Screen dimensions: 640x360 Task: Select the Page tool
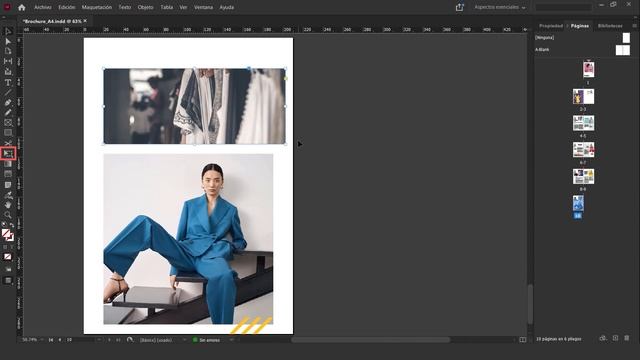8,51
